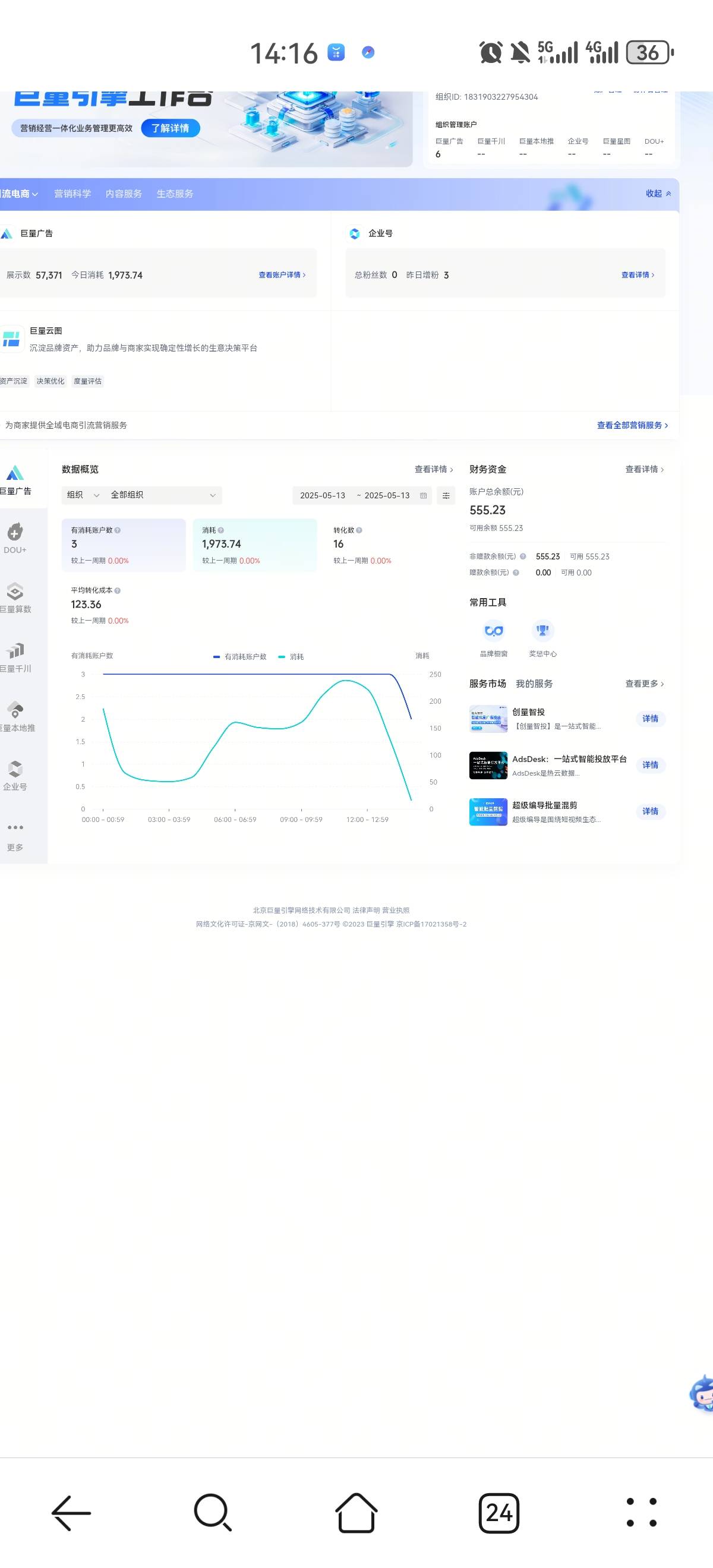
Task: Open the 奖惩中心 tool
Action: (x=542, y=631)
